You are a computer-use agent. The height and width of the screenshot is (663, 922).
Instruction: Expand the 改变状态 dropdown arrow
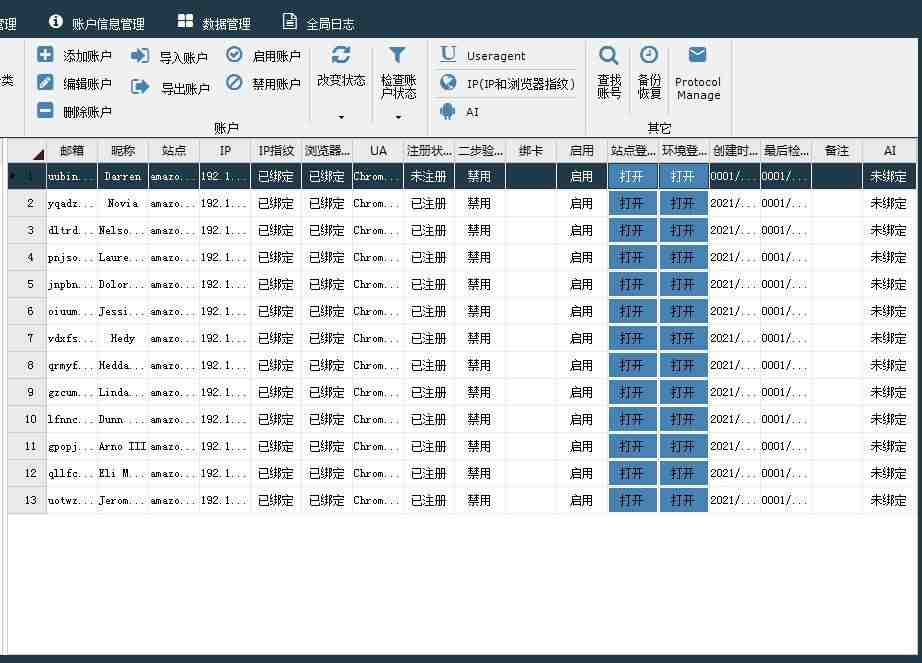(x=341, y=117)
